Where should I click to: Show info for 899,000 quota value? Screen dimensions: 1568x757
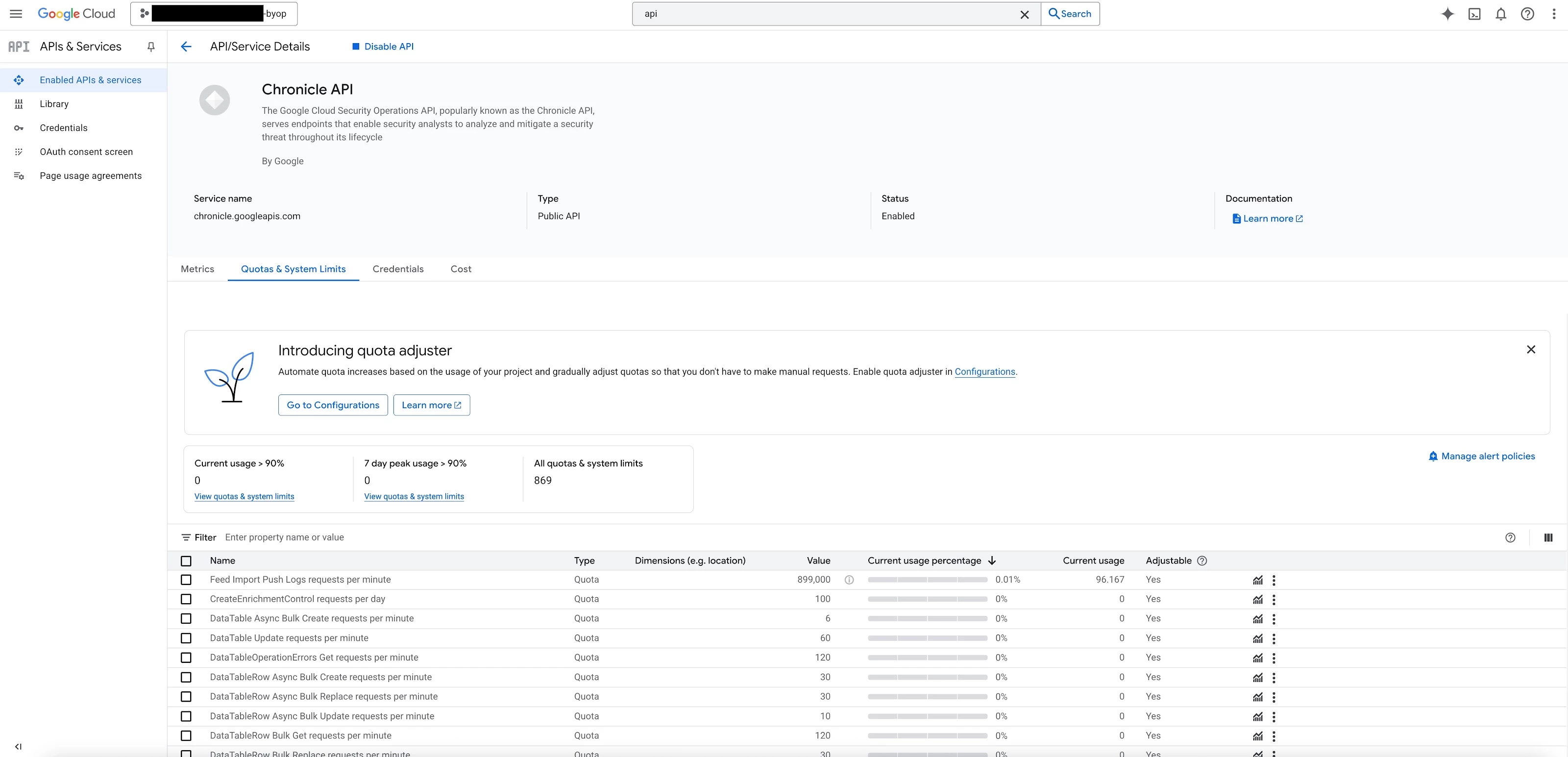coord(849,580)
